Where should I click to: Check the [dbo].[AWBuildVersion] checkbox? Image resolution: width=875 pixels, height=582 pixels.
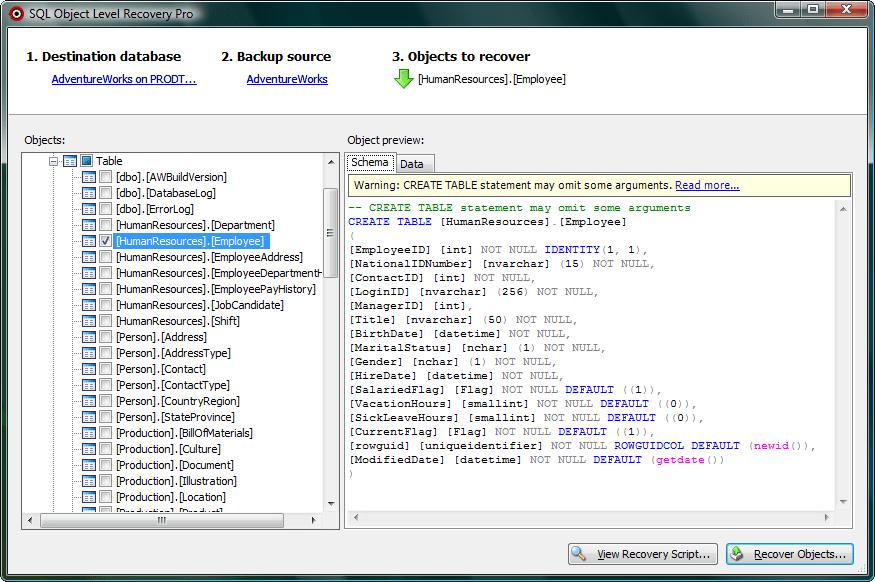[x=105, y=177]
